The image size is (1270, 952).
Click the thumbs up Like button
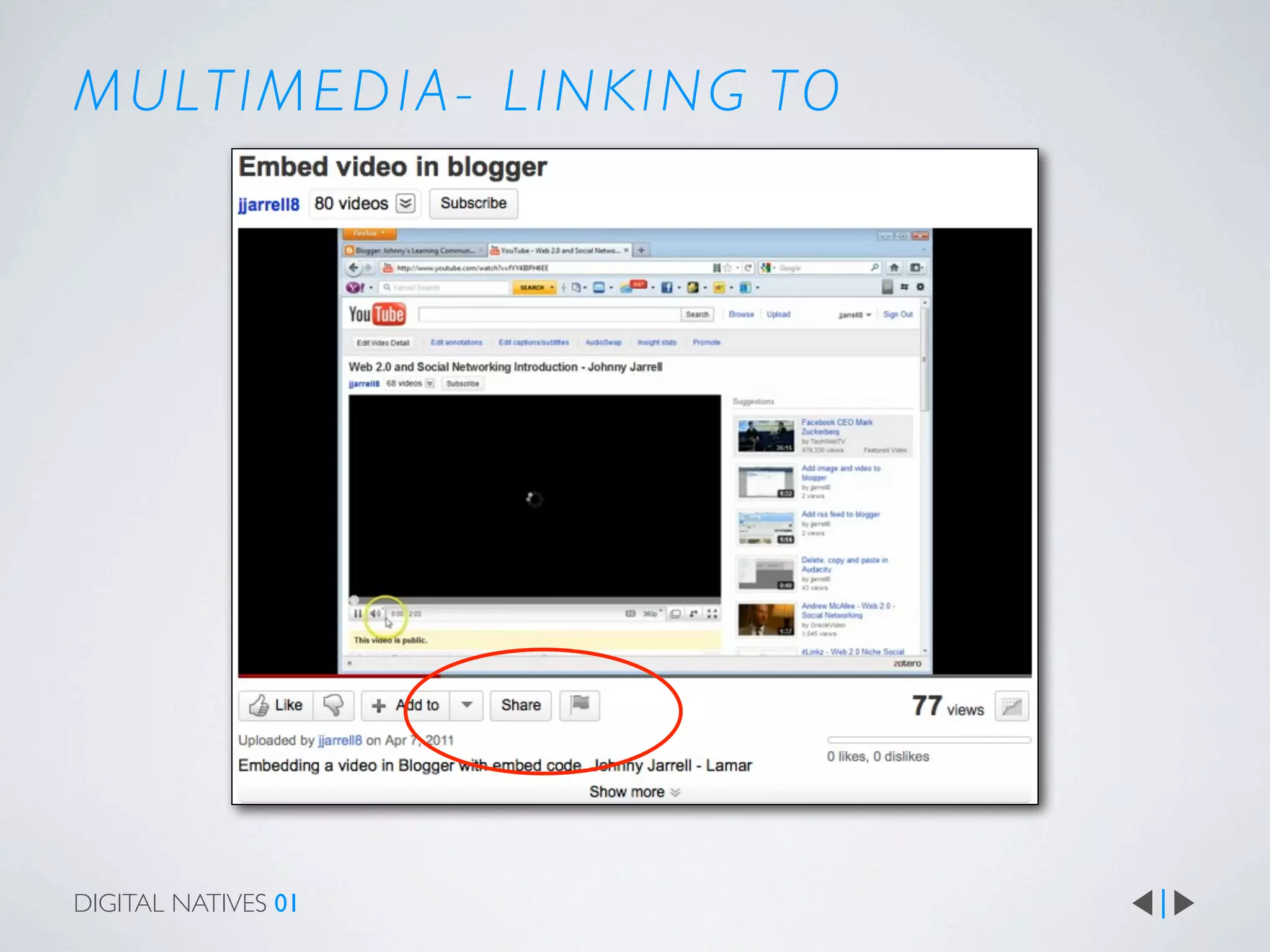click(276, 705)
